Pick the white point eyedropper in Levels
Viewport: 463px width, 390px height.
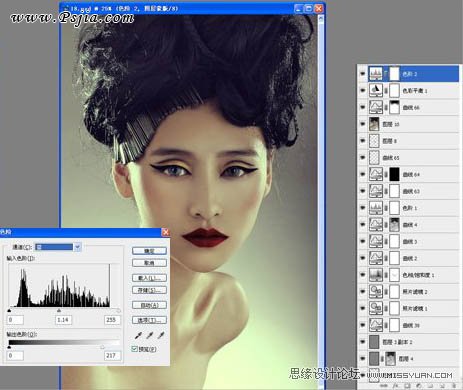coord(161,335)
